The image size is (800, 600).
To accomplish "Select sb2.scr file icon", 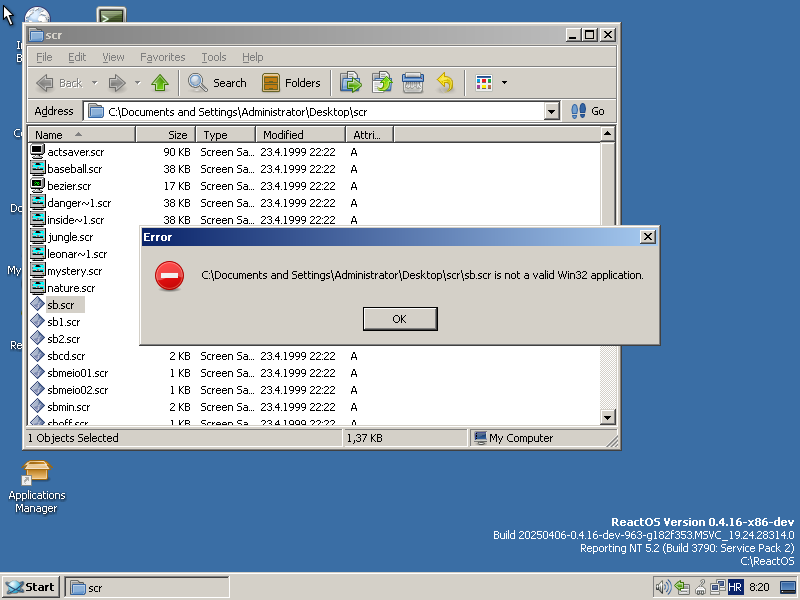I will click(37, 338).
